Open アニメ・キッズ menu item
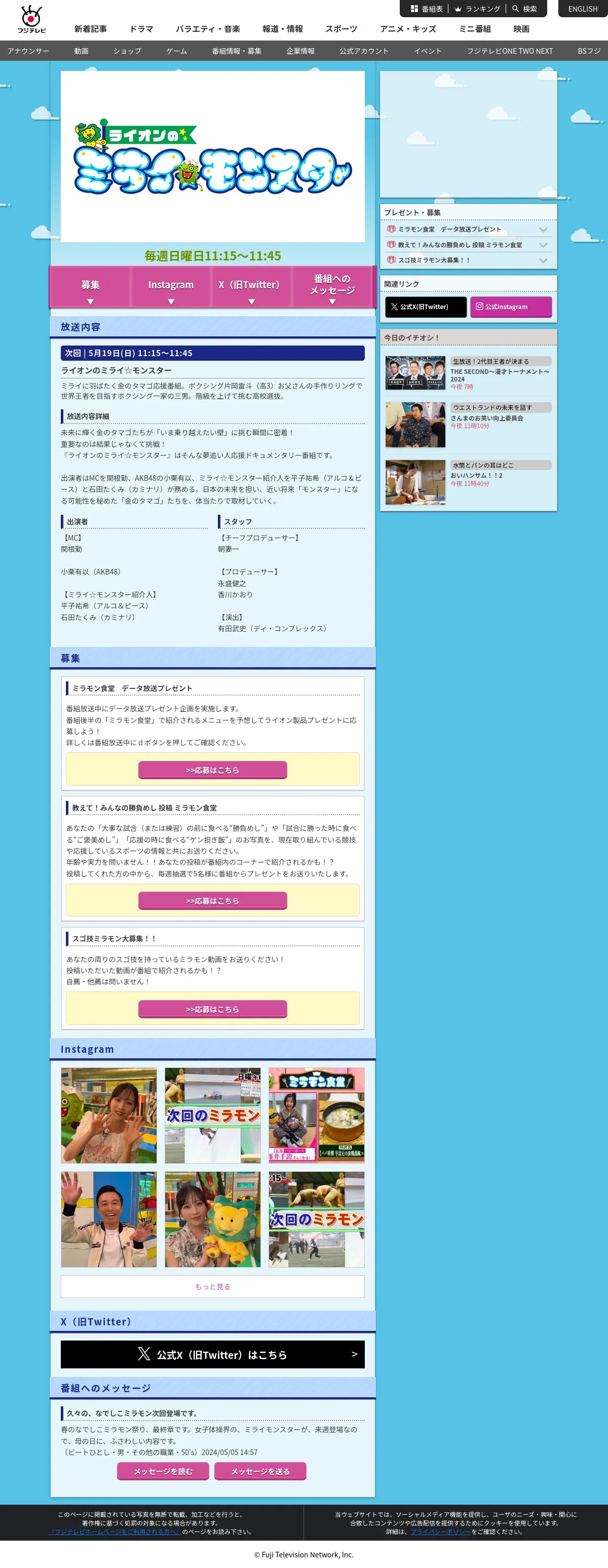Viewport: 608px width, 1568px height. 408,28
